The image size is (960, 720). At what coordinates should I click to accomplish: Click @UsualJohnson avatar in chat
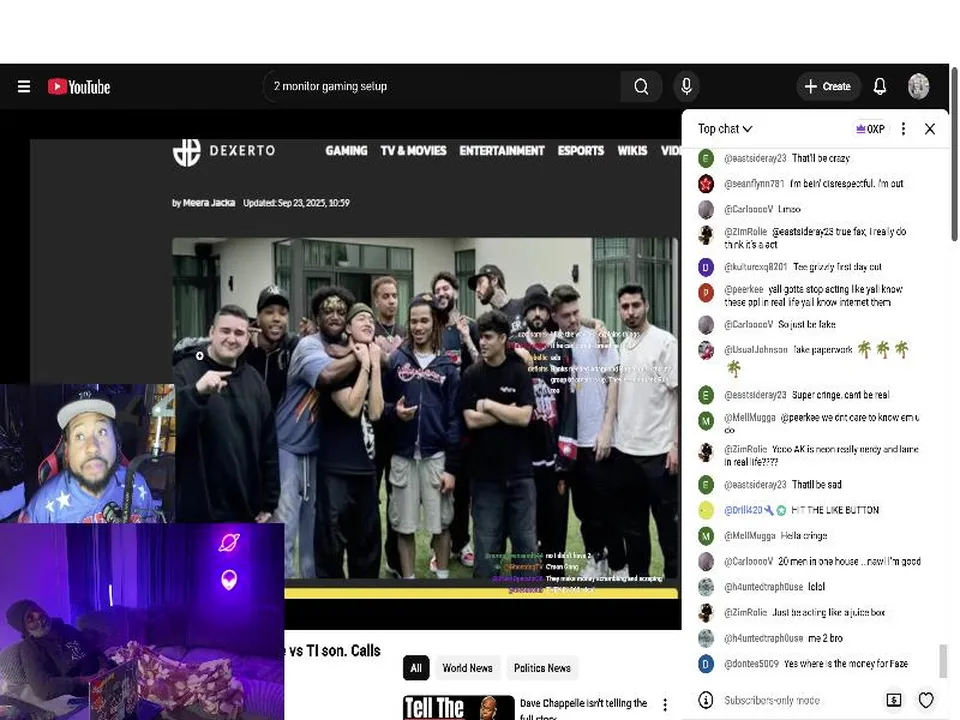point(706,350)
